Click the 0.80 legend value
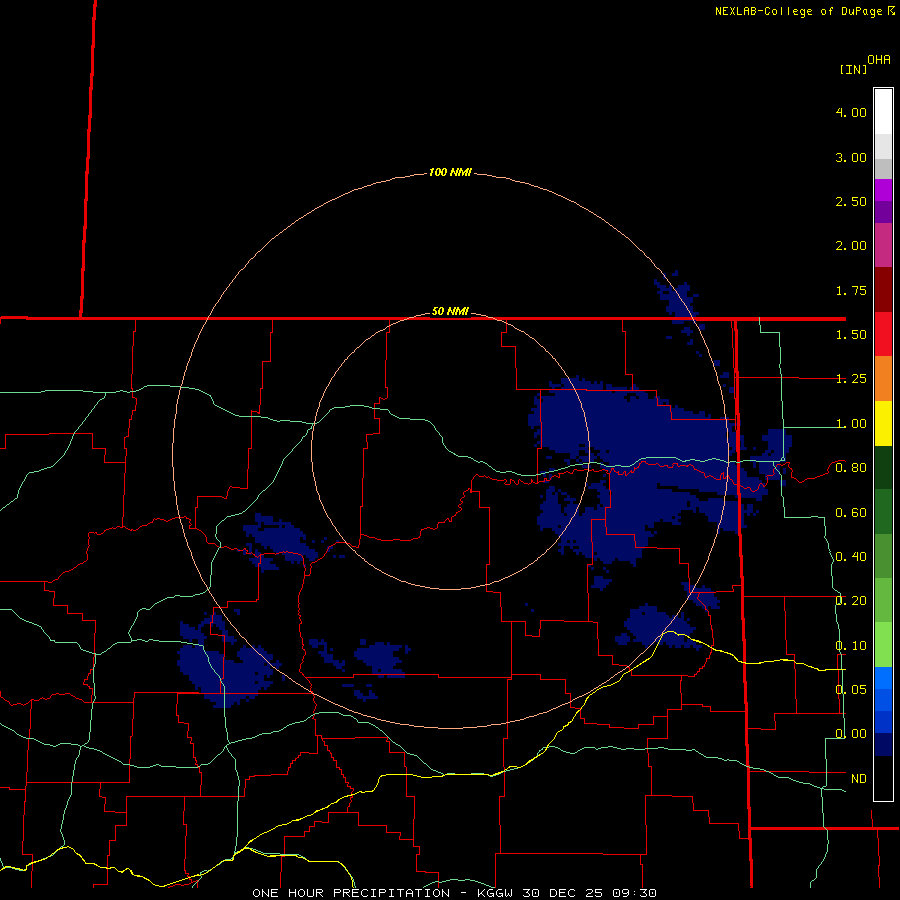900x900 pixels. point(851,468)
